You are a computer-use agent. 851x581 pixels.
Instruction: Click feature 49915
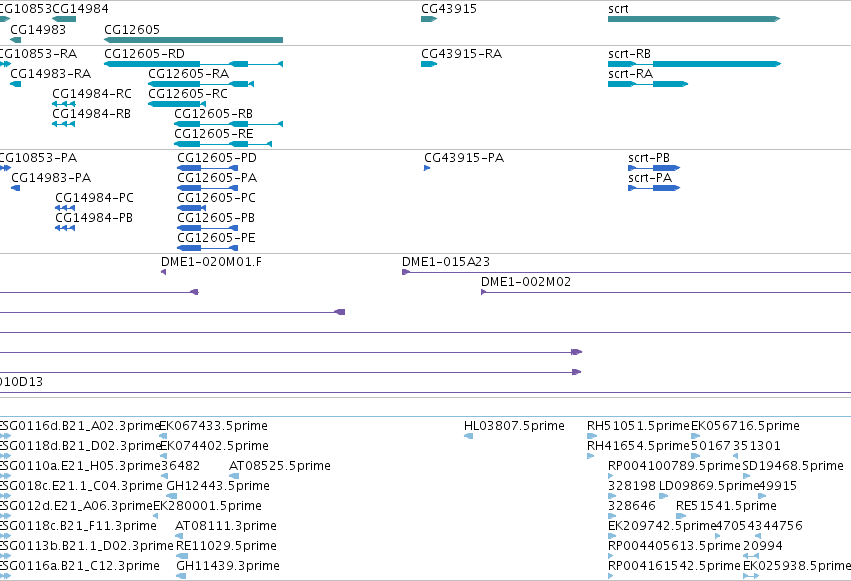(777, 486)
